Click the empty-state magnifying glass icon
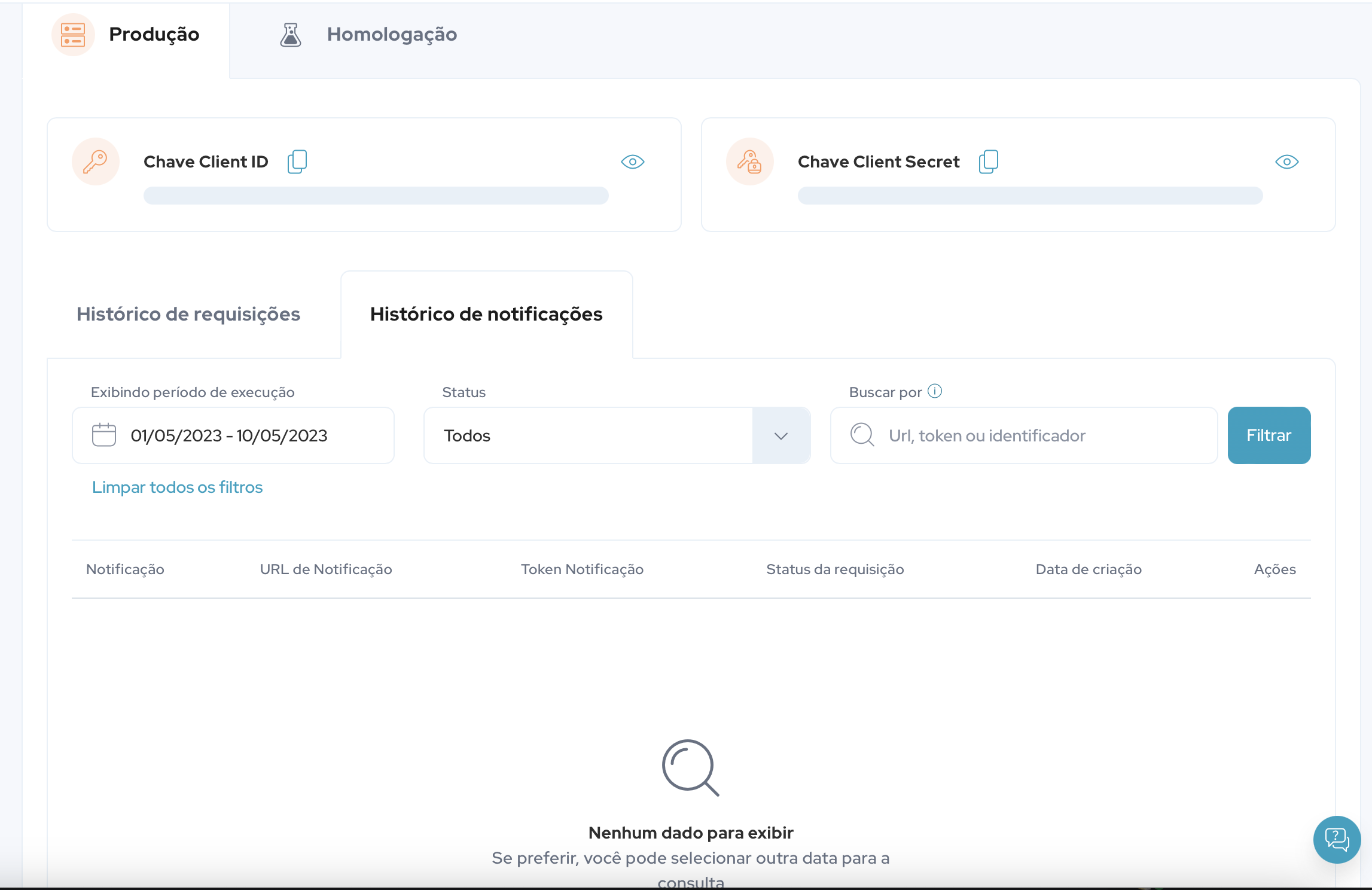Image resolution: width=1372 pixels, height=890 pixels. coord(690,768)
